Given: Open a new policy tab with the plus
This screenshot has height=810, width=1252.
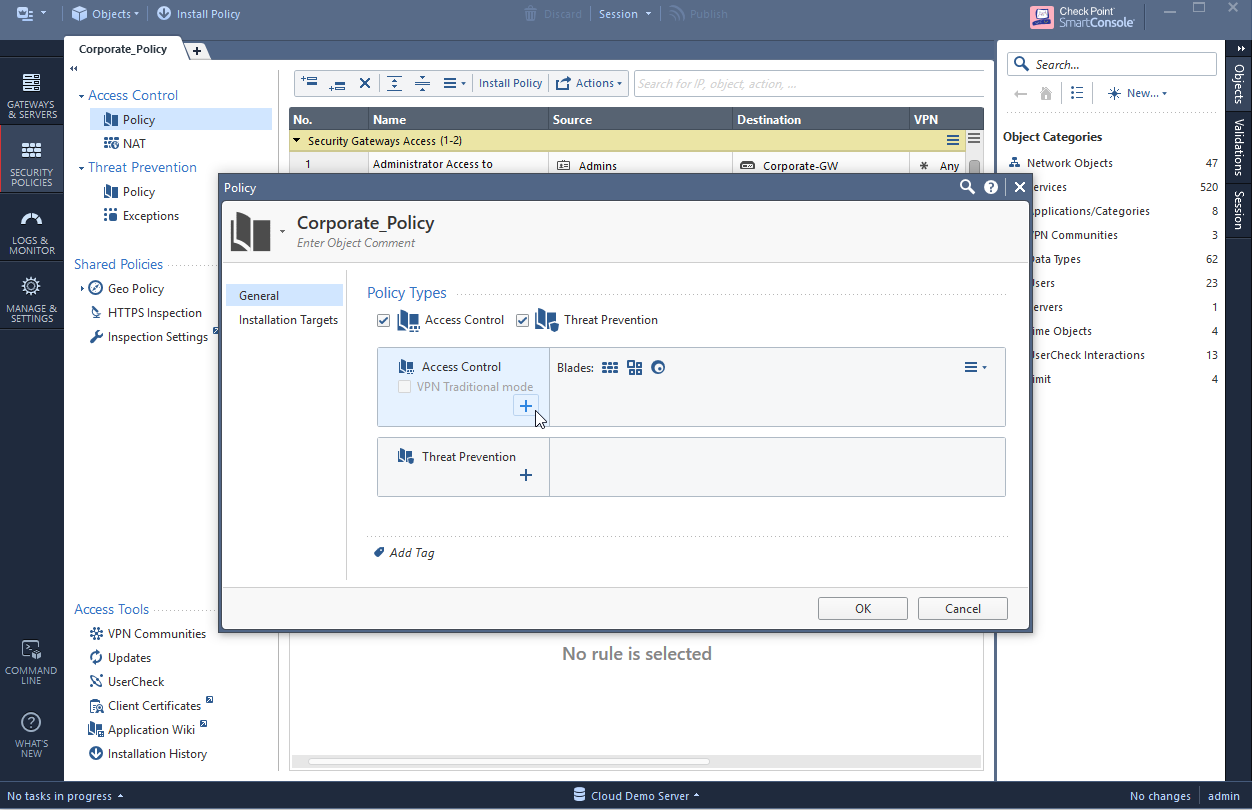Looking at the screenshot, I should (197, 51).
